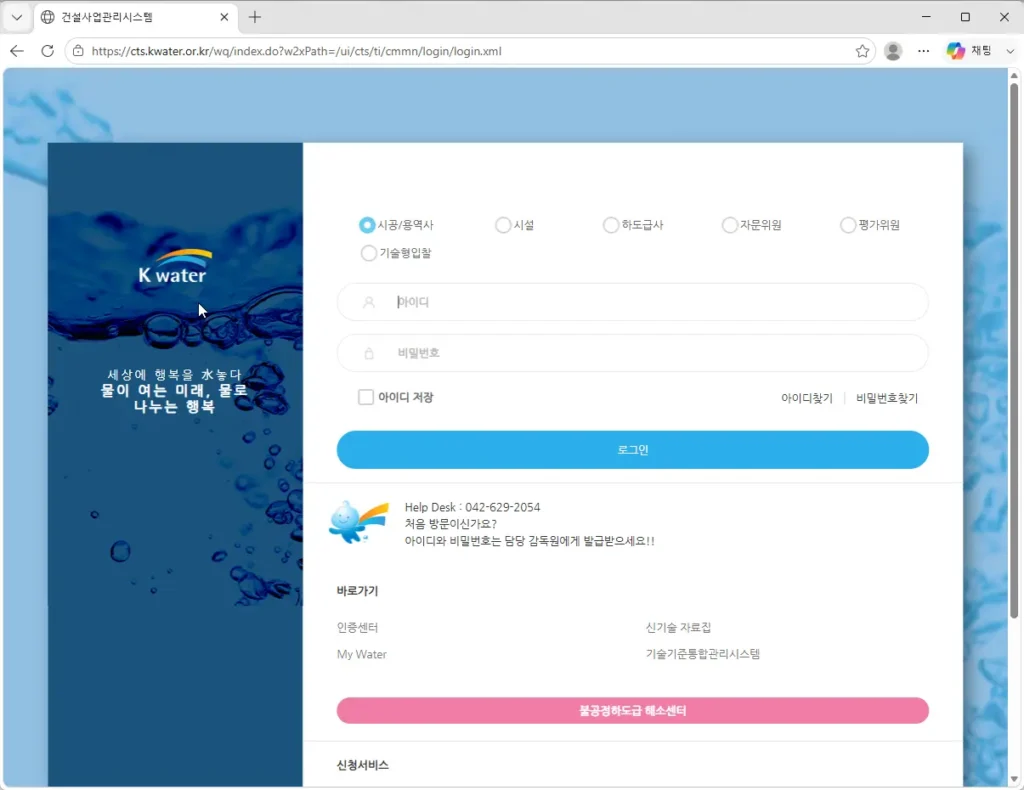Screen dimensions: 1024x790
Task: Open the 아이디찾기 link
Action: coord(807,398)
